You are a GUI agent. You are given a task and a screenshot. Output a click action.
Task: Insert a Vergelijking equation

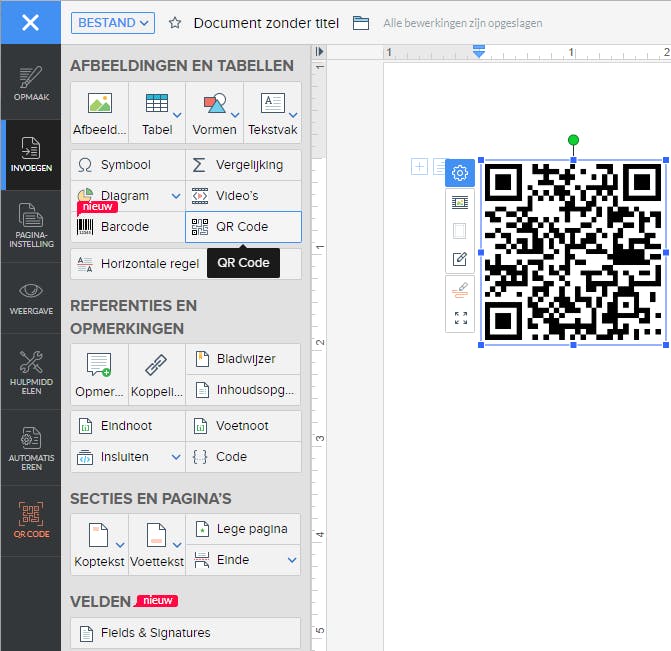(x=243, y=165)
